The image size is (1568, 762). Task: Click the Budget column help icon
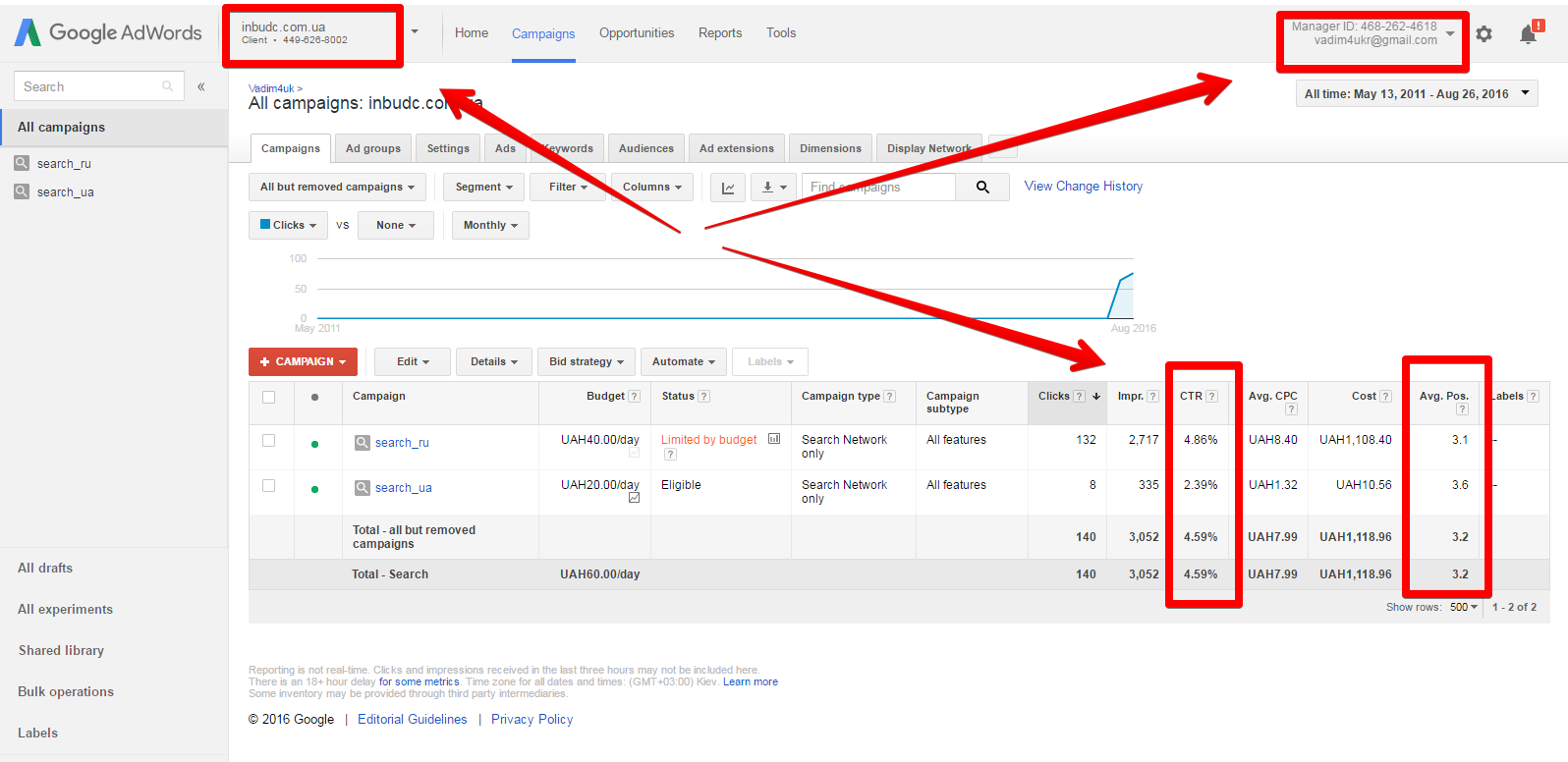click(634, 397)
